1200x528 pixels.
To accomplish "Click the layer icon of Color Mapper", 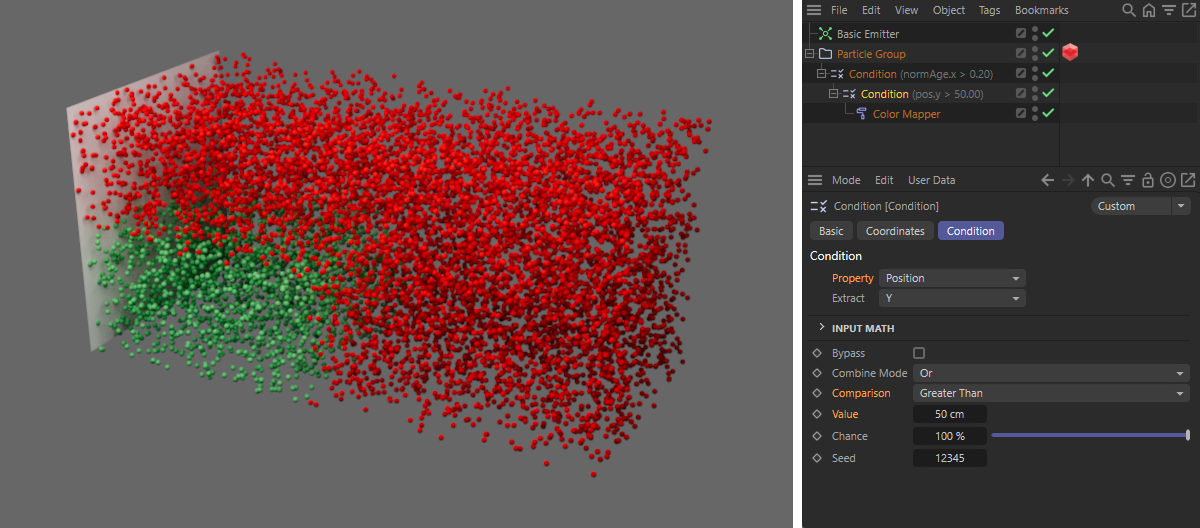I will click(1021, 113).
